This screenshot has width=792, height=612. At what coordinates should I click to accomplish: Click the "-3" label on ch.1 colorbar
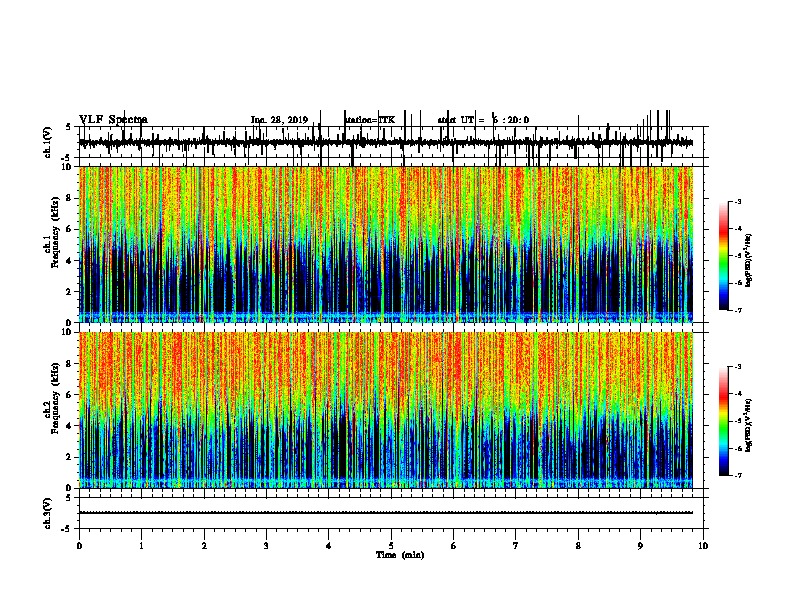coord(738,201)
